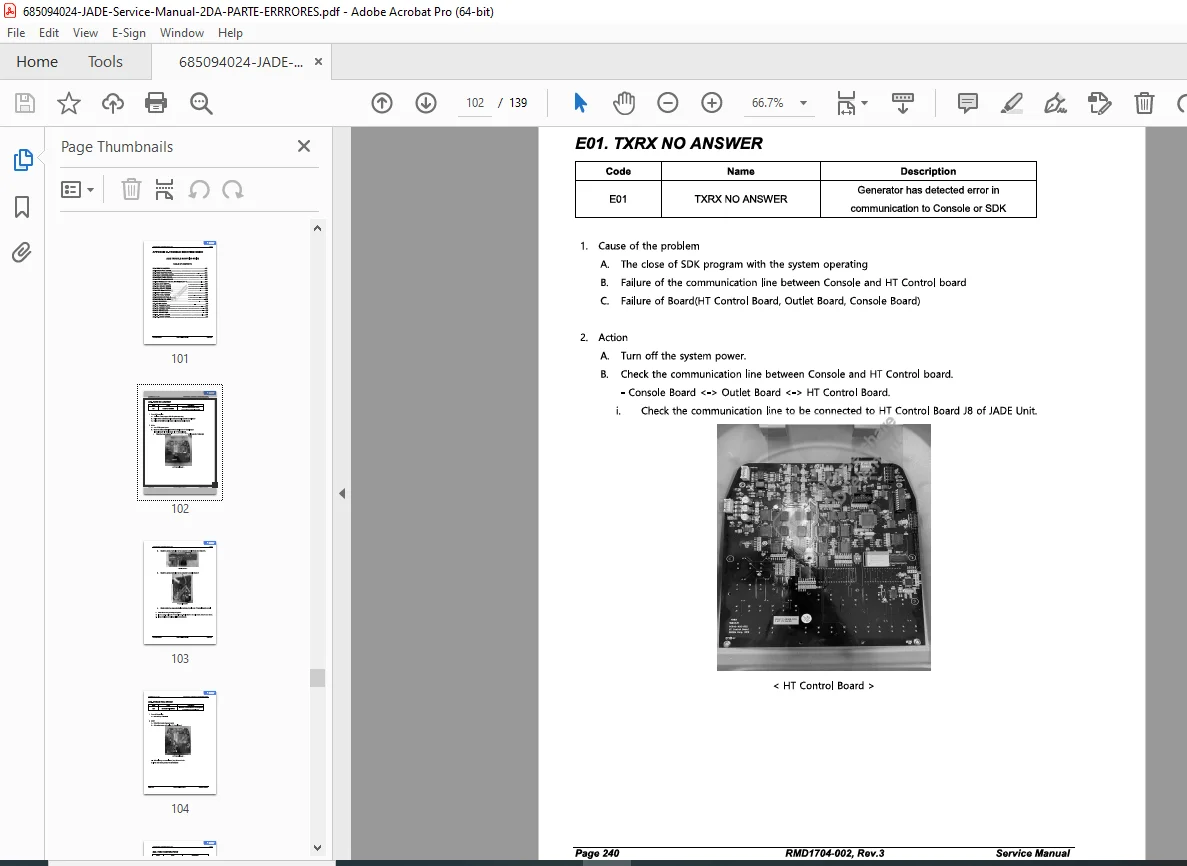Click the HT Control Board photo
The width and height of the screenshot is (1187, 866).
click(x=824, y=547)
